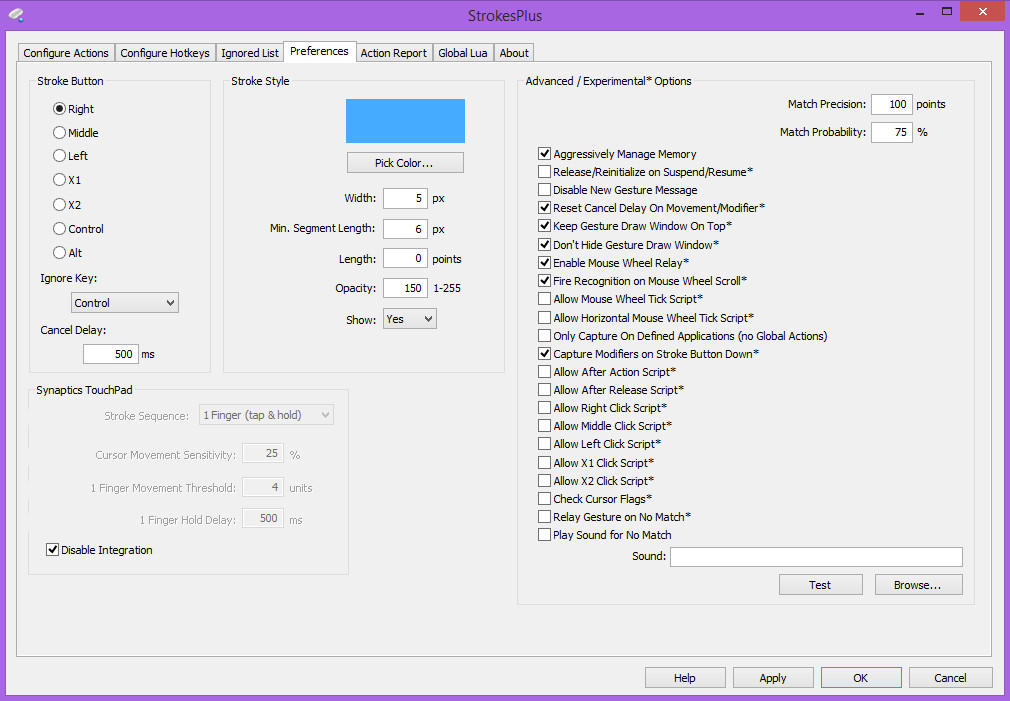
Task: Go to the Ignored List tab
Action: point(250,53)
